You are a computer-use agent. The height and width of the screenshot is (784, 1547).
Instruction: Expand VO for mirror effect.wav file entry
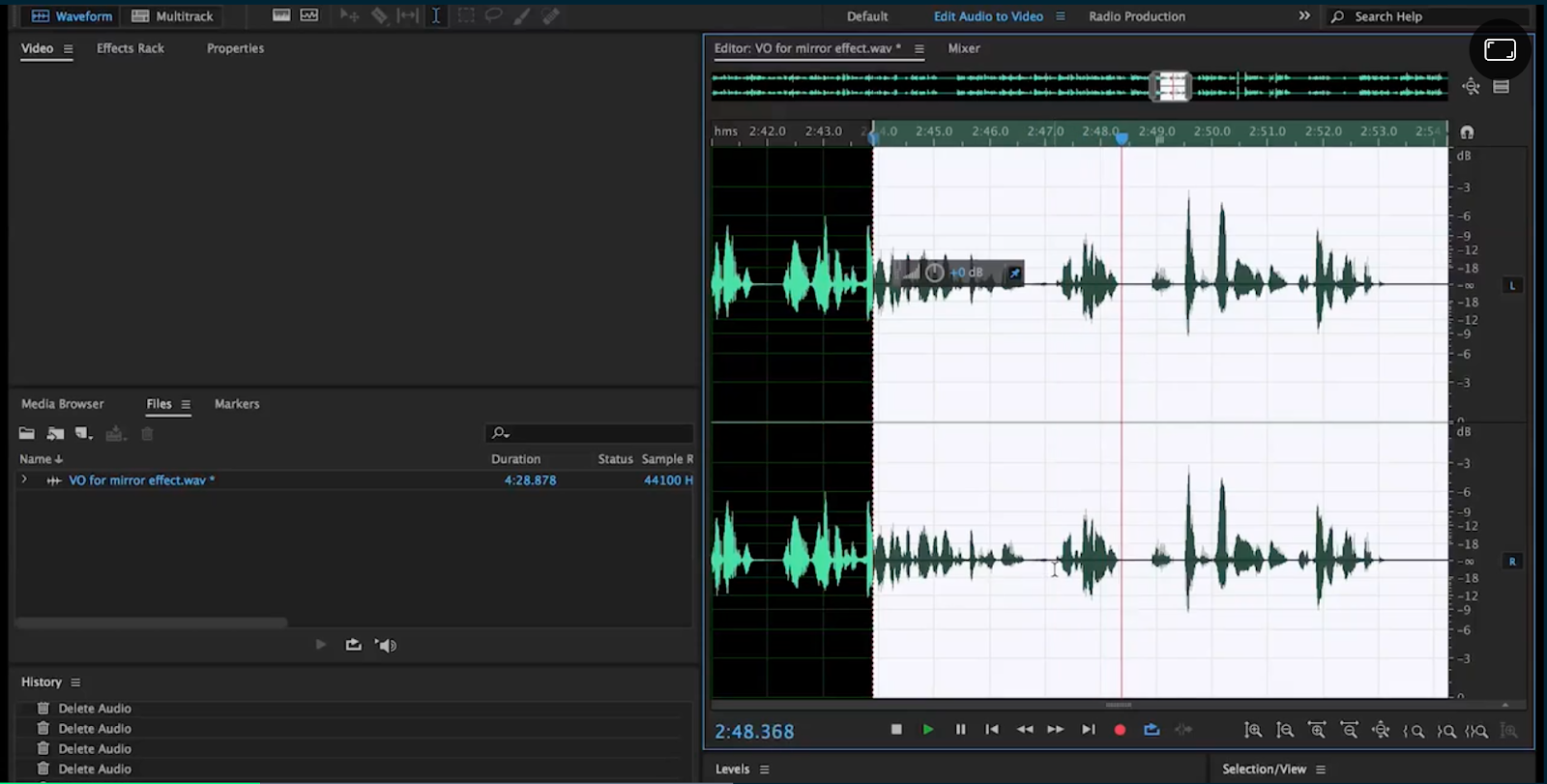tap(24, 479)
